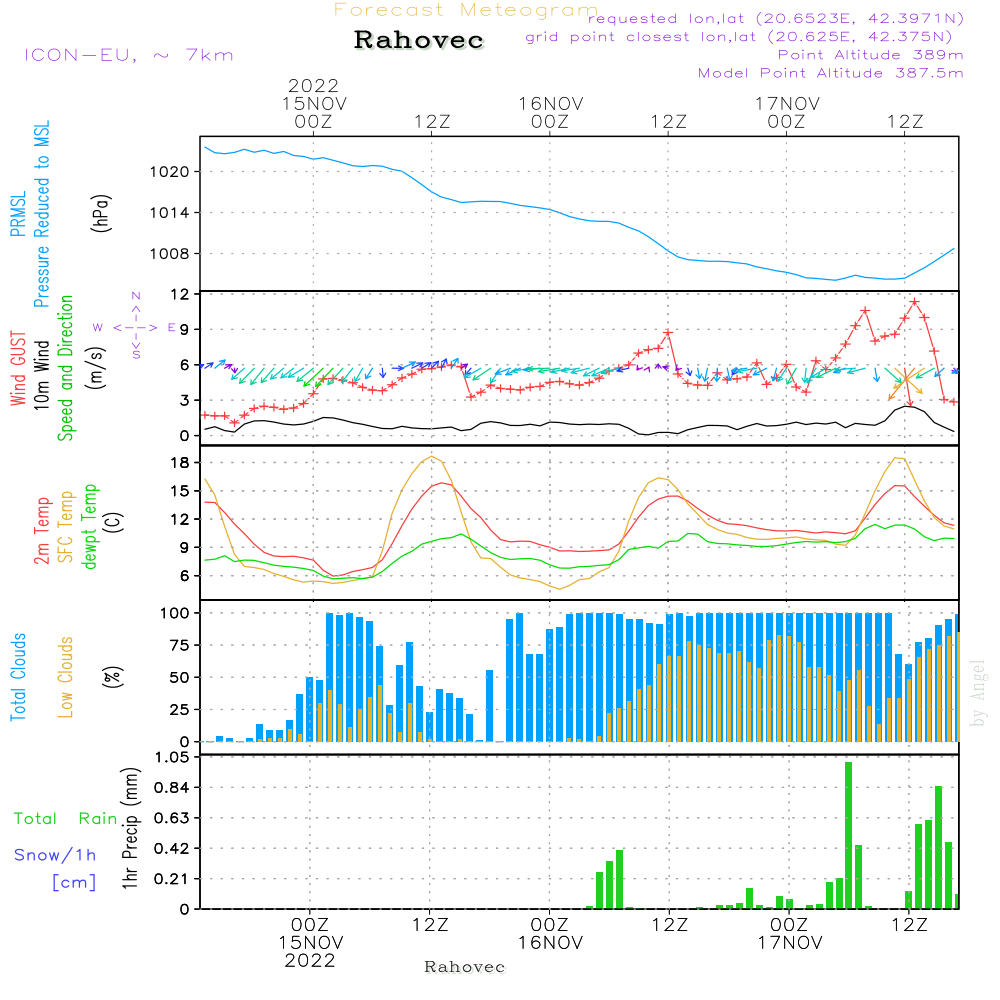
Task: Click the wind direction compass rose
Action: tap(135, 326)
